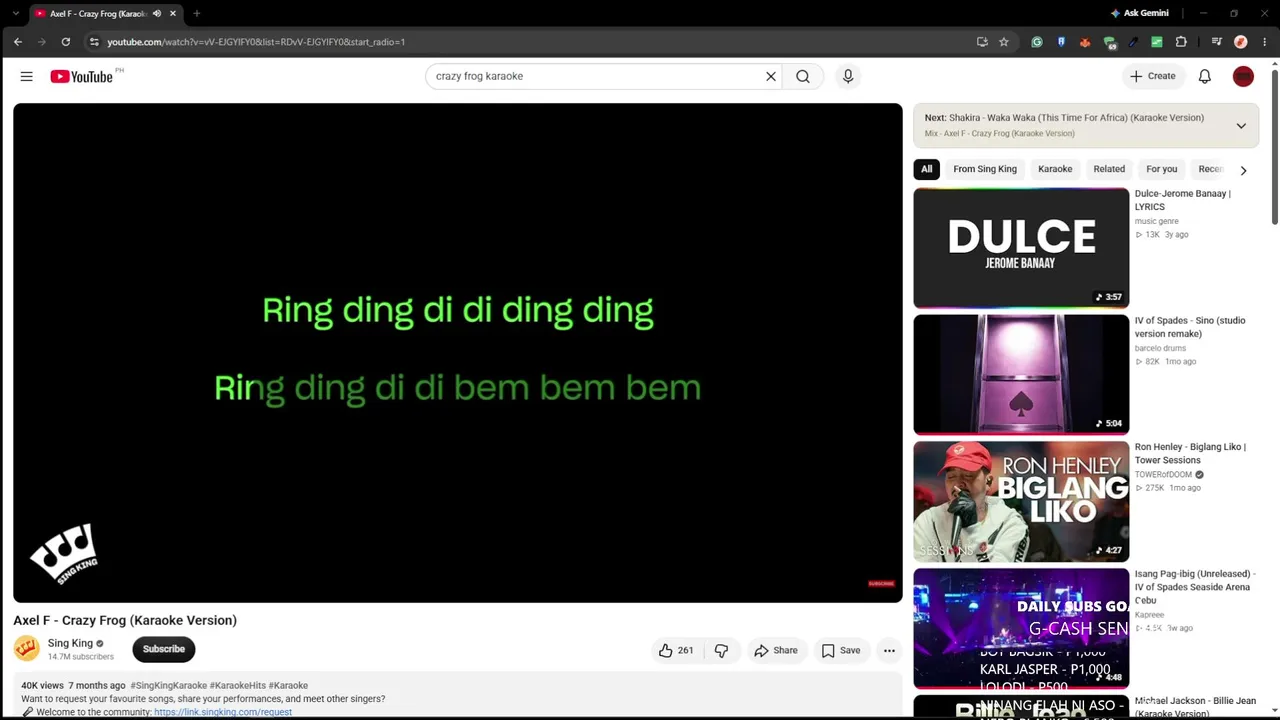Open the Extensions puzzle menu
This screenshot has width=1280, height=720.
pos(1181,42)
